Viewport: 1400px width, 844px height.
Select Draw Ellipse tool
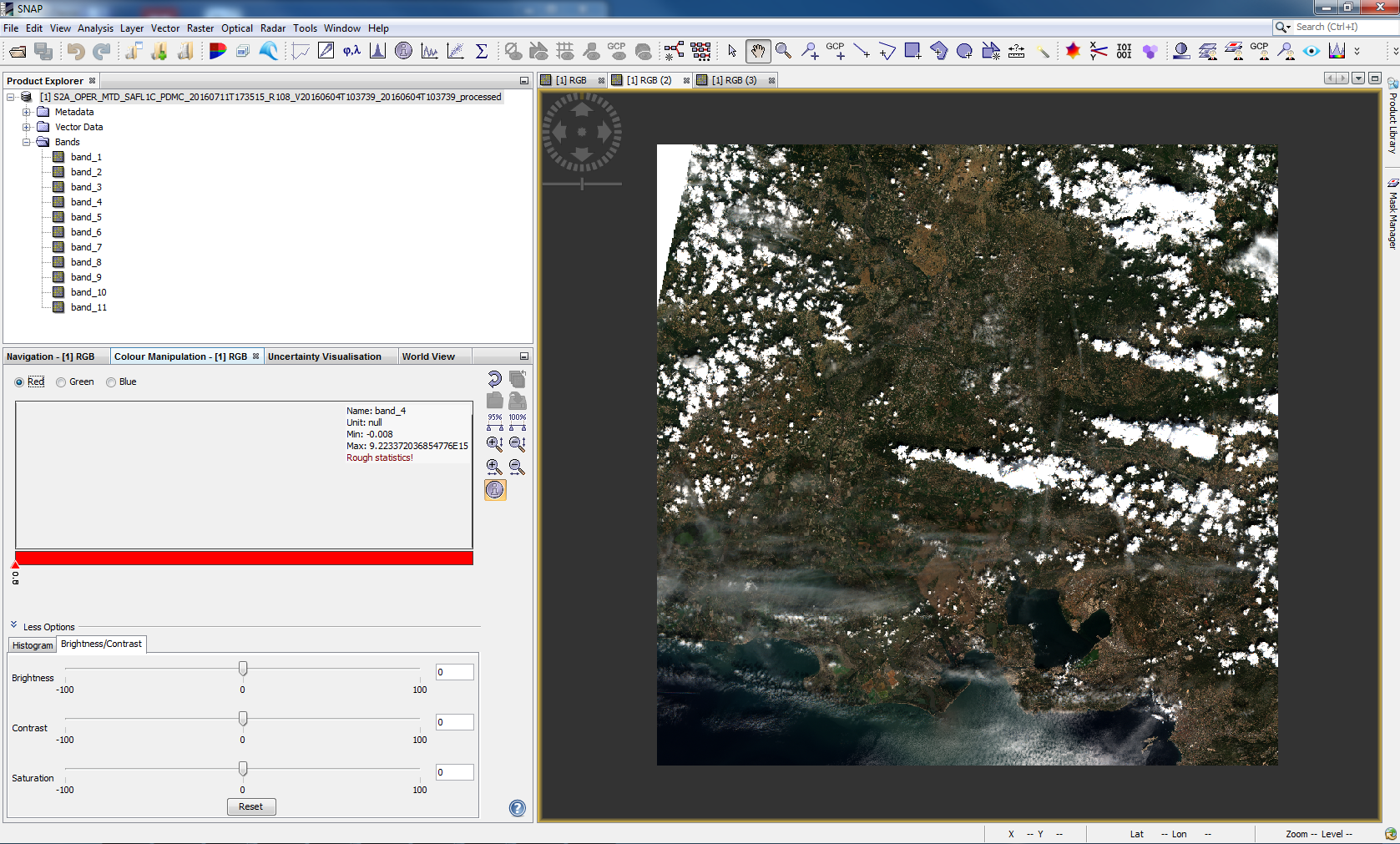coord(964,52)
